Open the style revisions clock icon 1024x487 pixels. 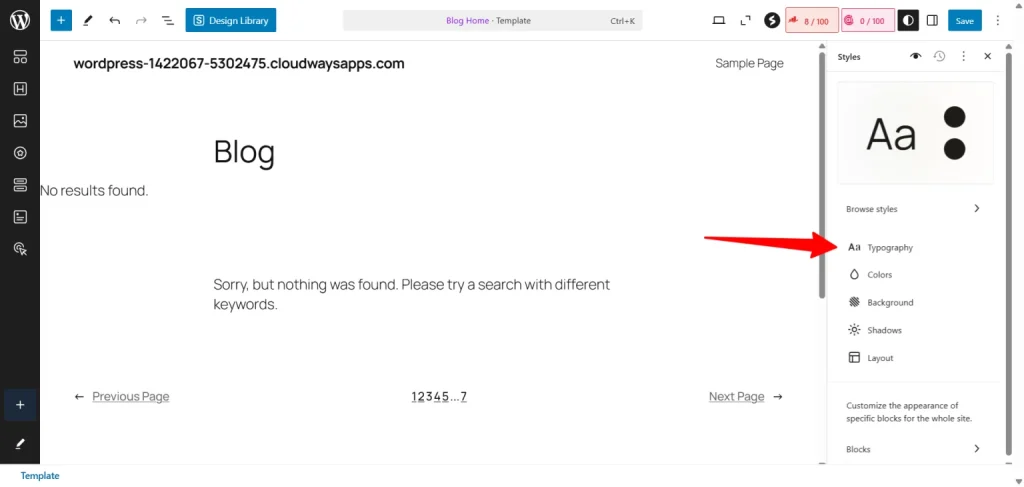[x=939, y=57]
